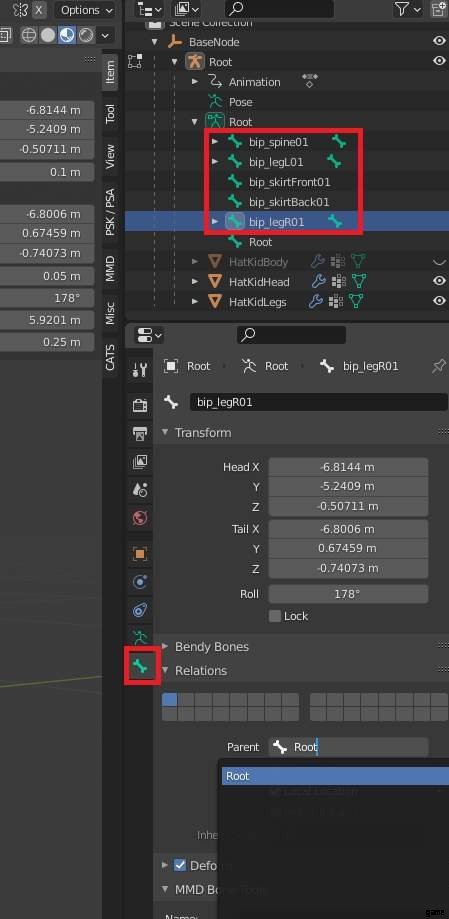Select Root from the Parent dropdown list
449x919 pixels.
coord(335,776)
